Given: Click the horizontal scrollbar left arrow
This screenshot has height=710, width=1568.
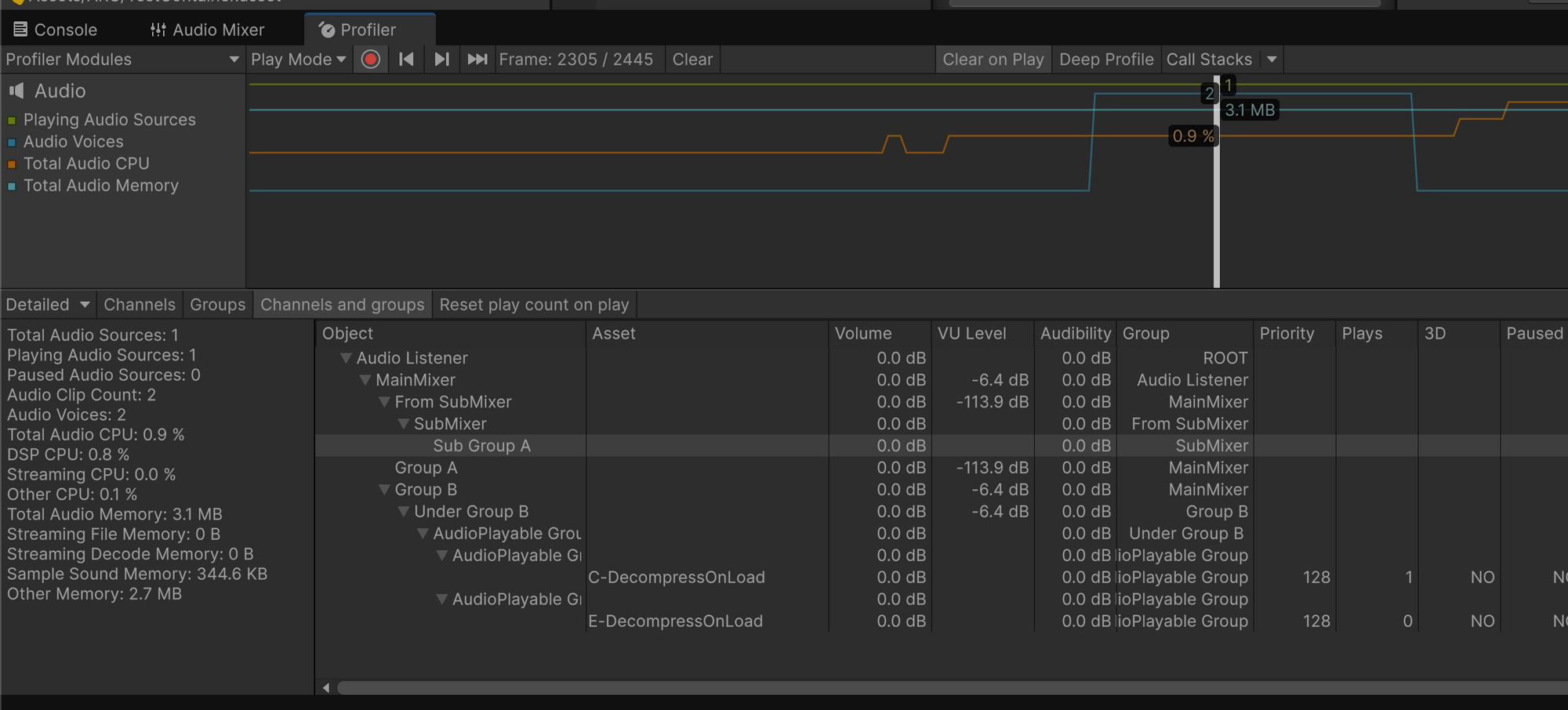Looking at the screenshot, I should point(326,688).
